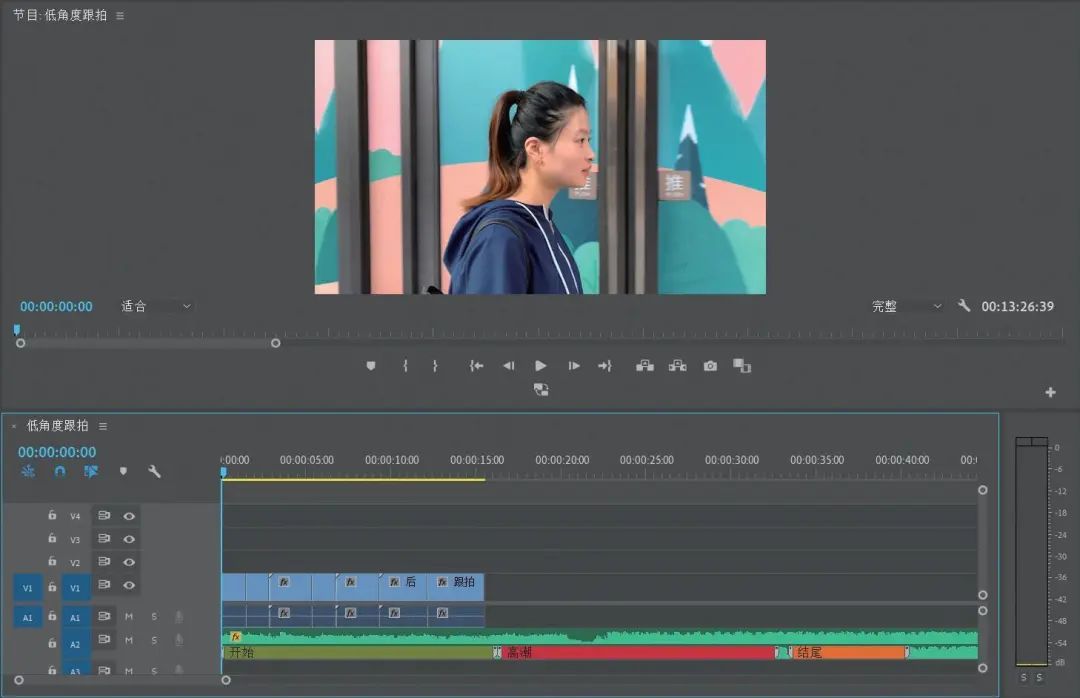Open the 低角度跟拍 timeline panel menu

103,427
